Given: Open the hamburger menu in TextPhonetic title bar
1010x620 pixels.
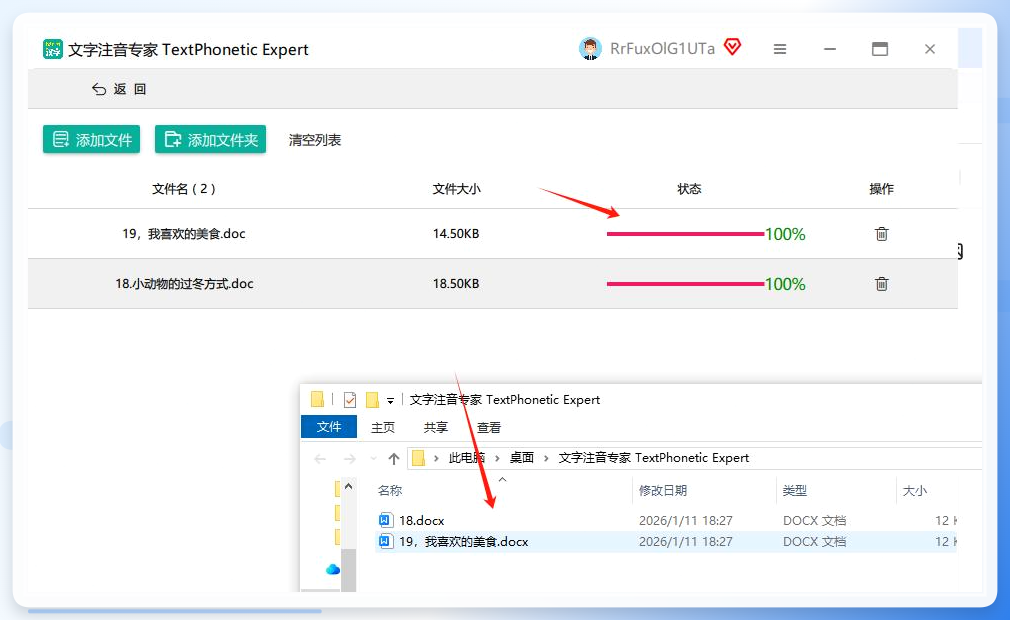Looking at the screenshot, I should pyautogui.click(x=779, y=49).
